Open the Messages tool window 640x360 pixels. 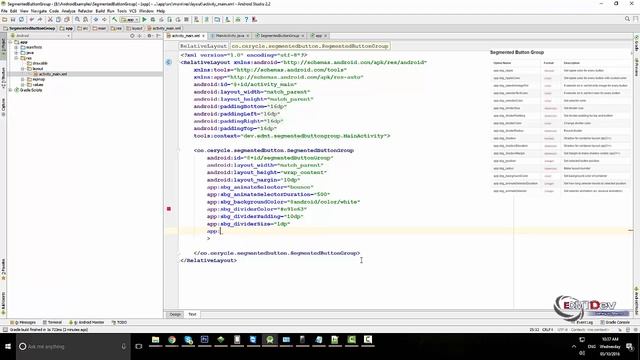24,322
